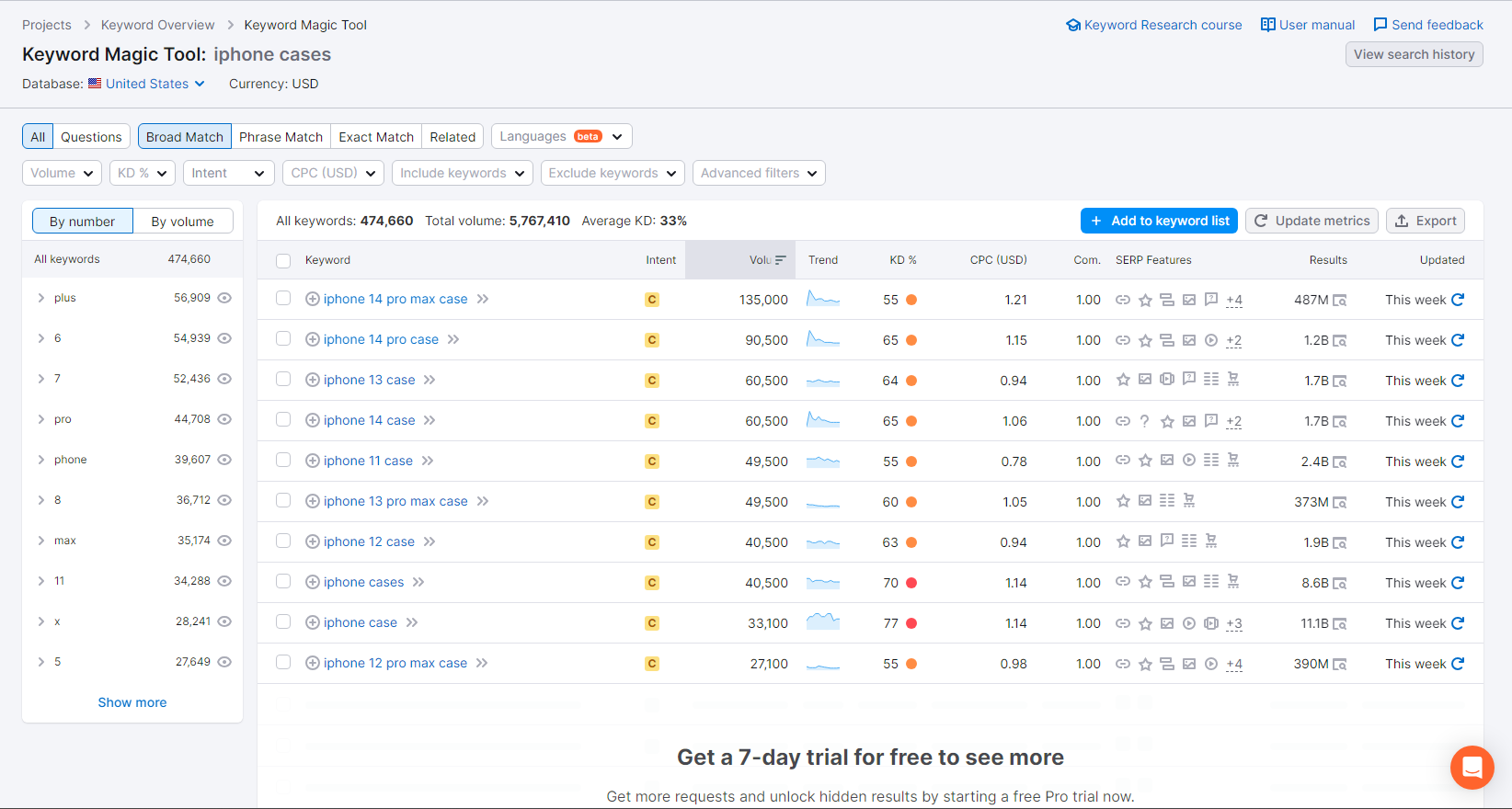Check the iphone 13 case row
Image resolution: width=1512 pixels, height=809 pixels.
283,379
